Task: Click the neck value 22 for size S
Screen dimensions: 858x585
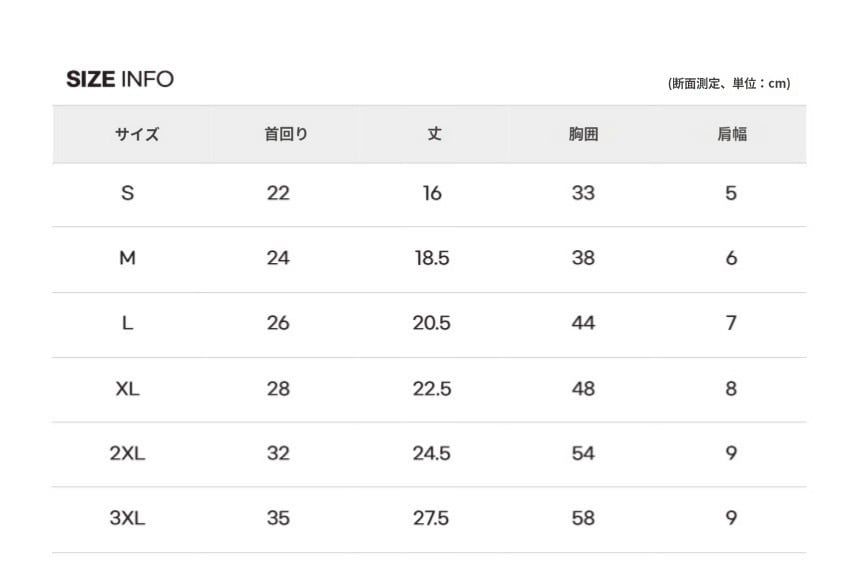Action: coord(278,193)
